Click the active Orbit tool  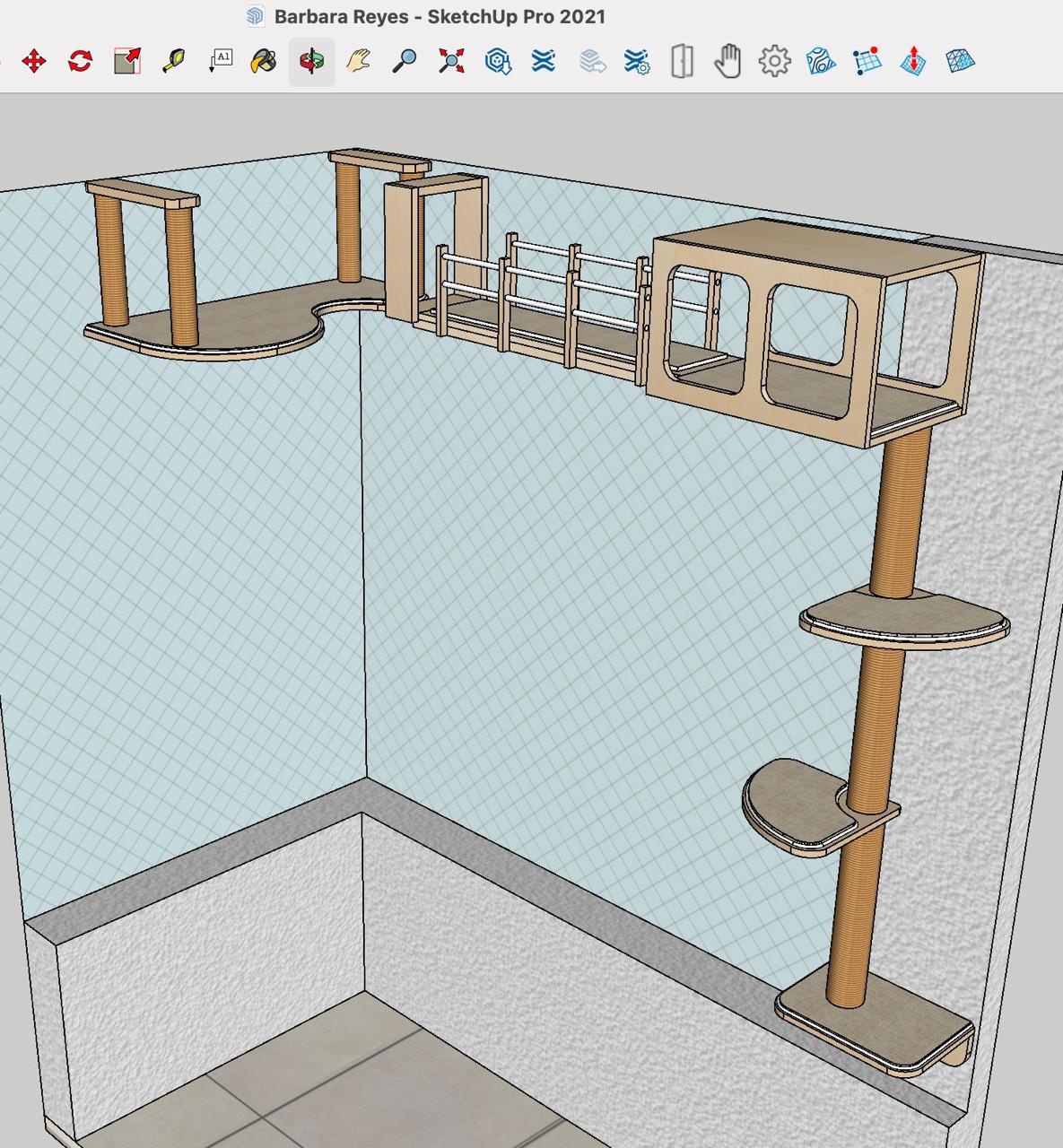[x=312, y=62]
